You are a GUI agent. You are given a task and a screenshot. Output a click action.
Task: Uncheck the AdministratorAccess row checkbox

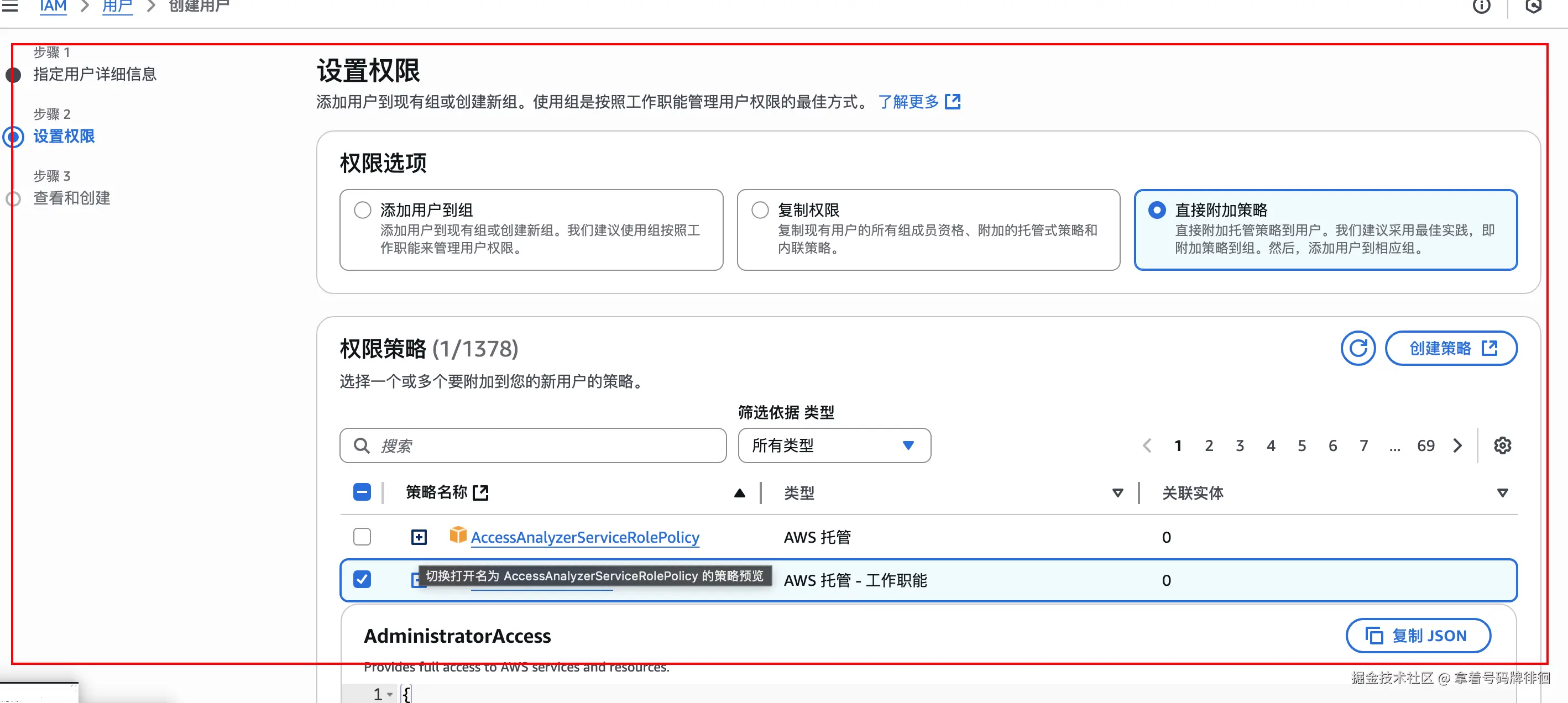point(362,579)
